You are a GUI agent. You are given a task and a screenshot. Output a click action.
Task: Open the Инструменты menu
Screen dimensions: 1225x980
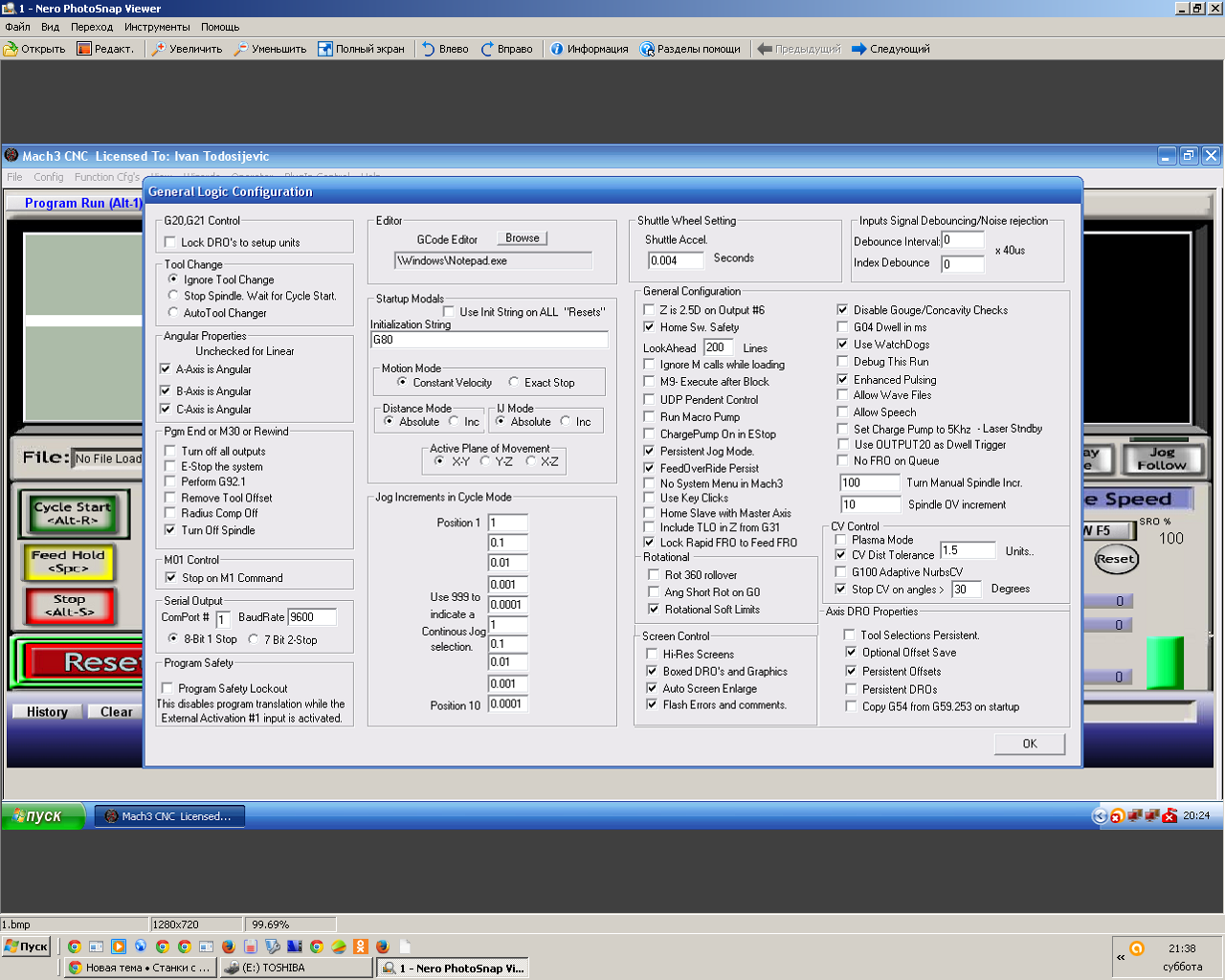(x=157, y=27)
